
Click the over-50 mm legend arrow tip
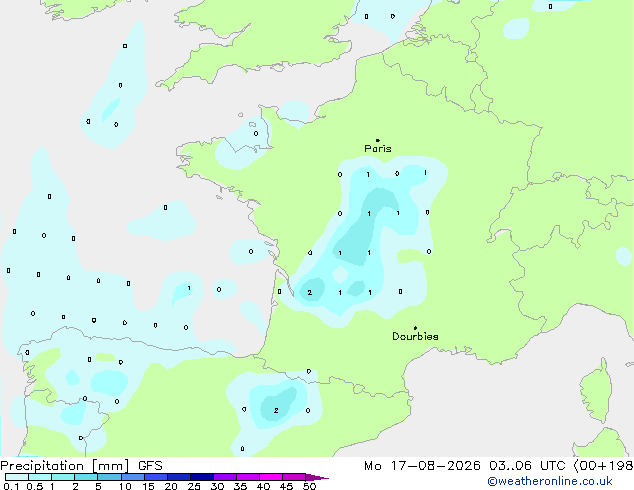pyautogui.click(x=317, y=477)
